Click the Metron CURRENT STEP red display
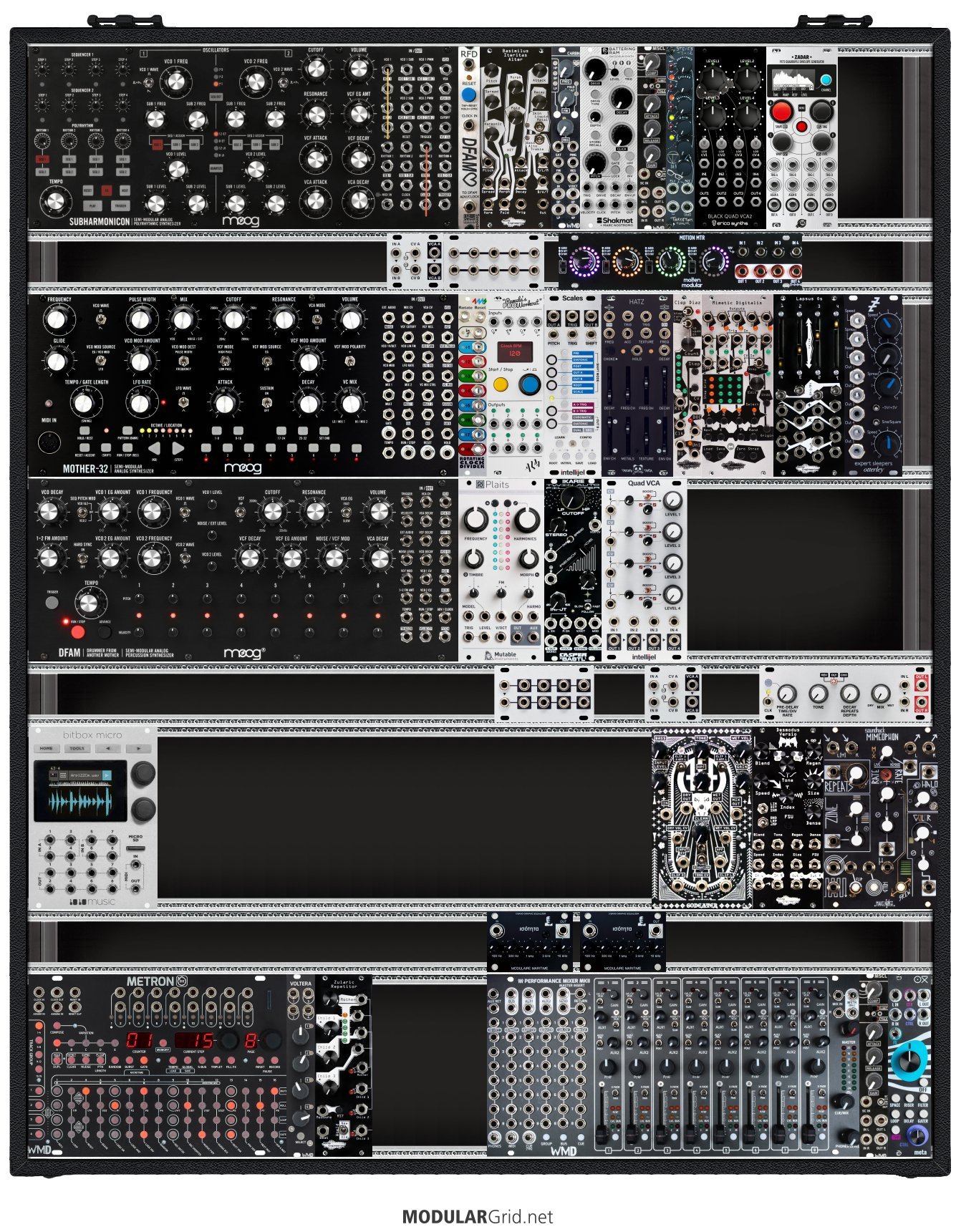The image size is (956, 1232). click(x=194, y=1039)
